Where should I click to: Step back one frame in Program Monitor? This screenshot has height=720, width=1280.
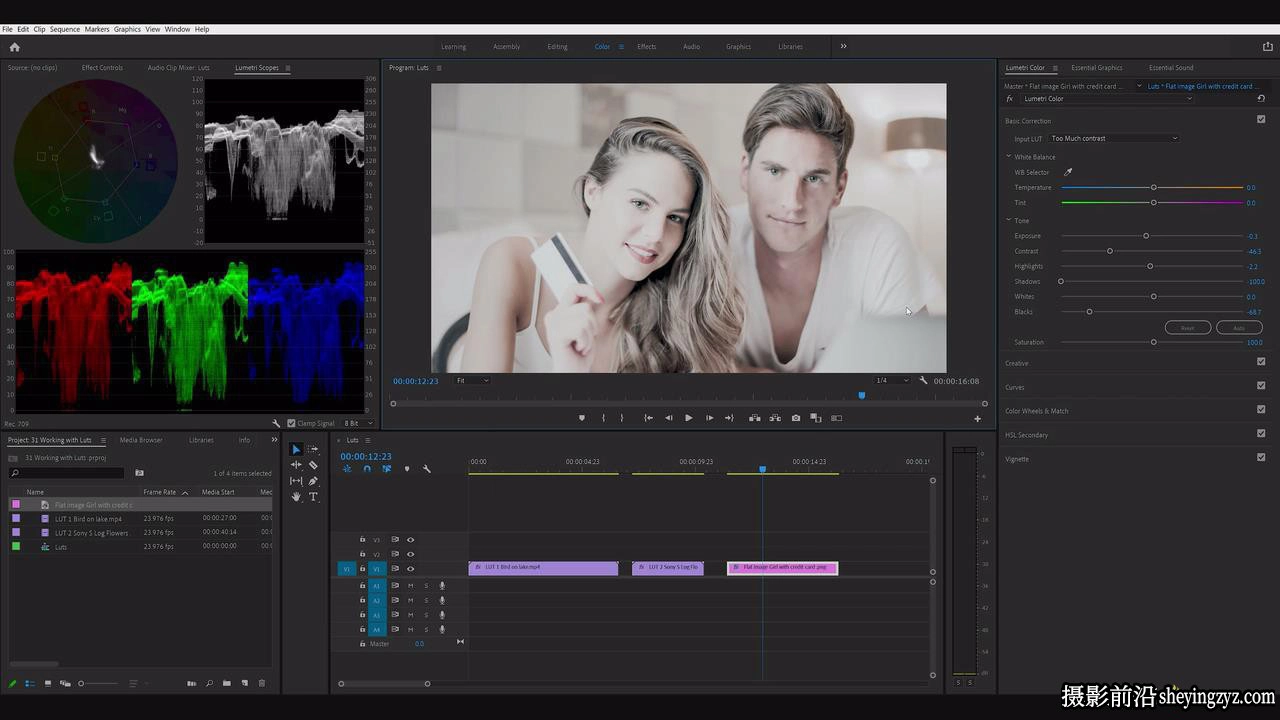[668, 418]
